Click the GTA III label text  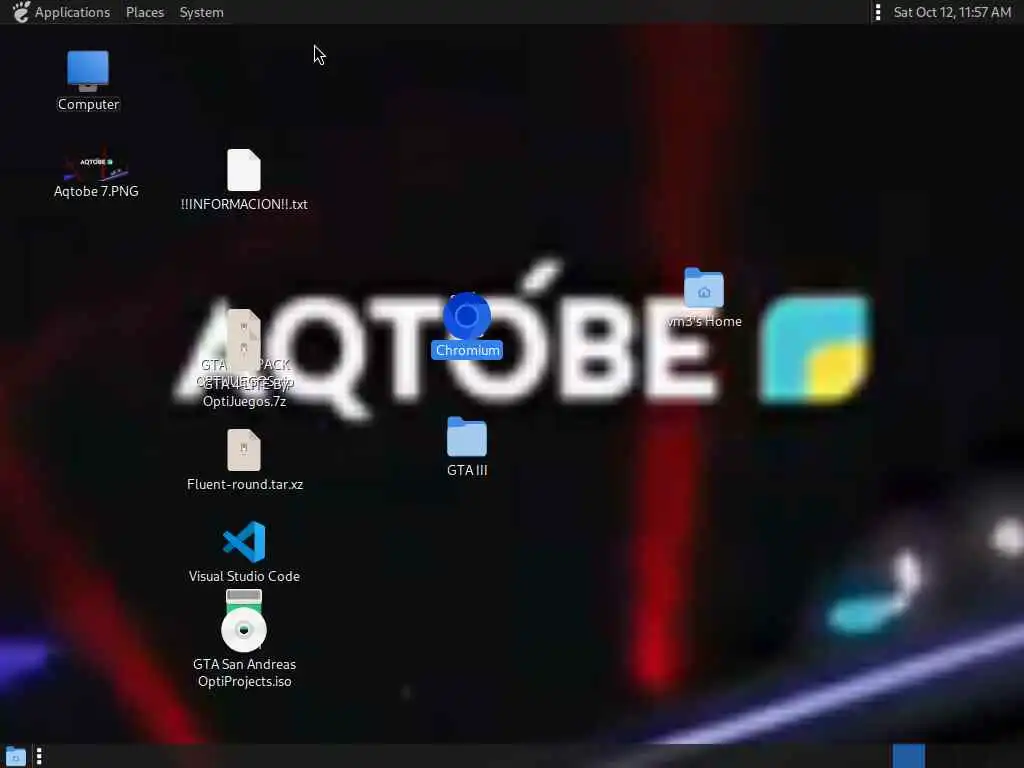467,470
